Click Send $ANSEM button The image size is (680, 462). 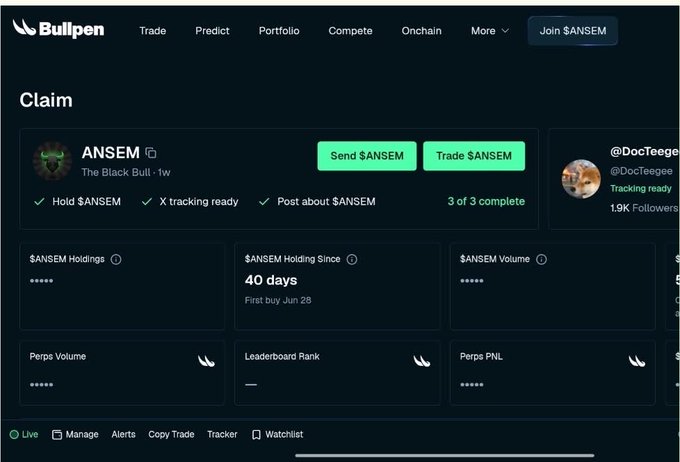[x=367, y=156]
